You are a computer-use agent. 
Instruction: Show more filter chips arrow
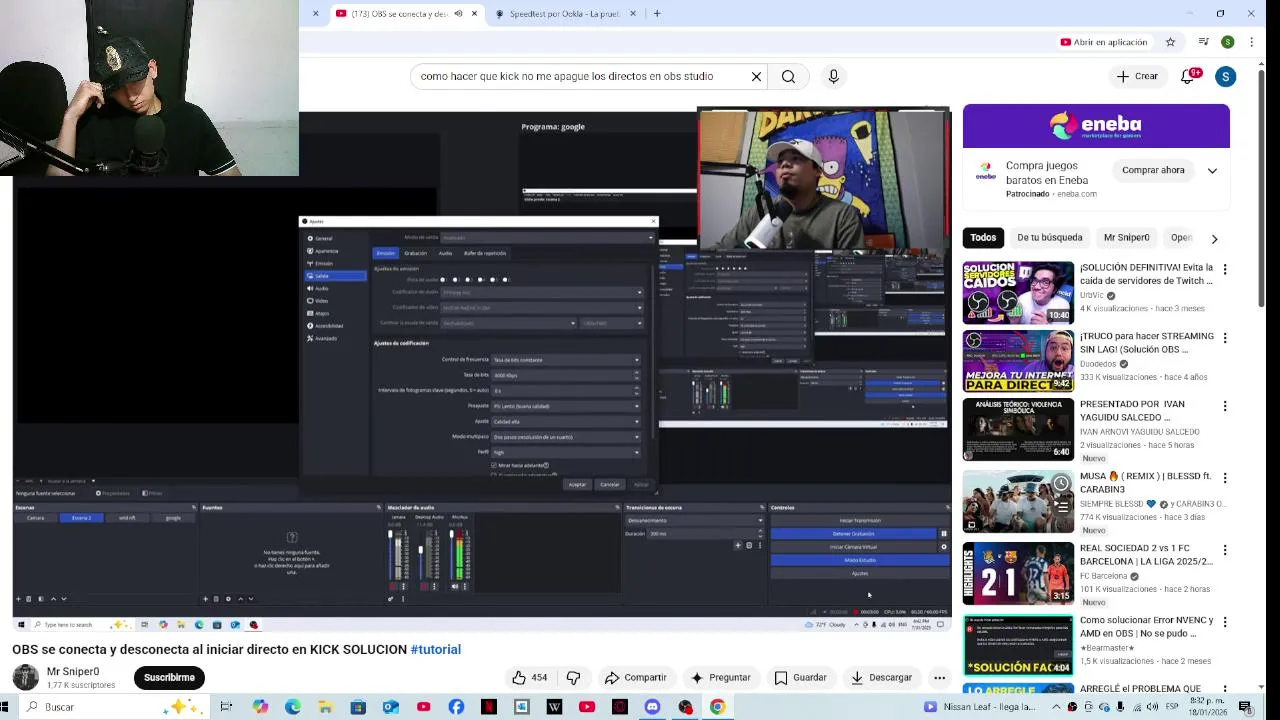pos(1214,238)
